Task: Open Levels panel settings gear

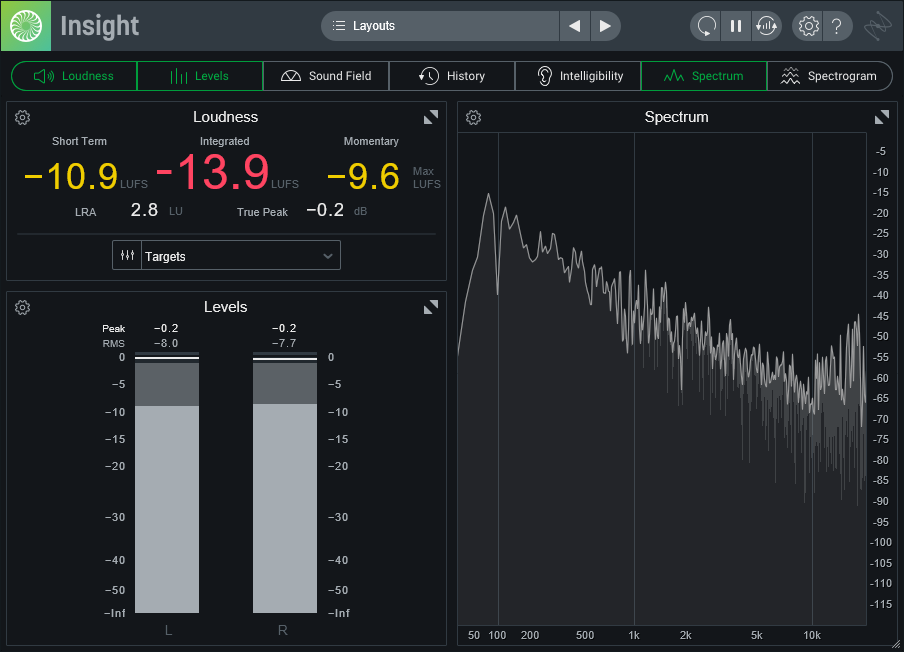Action: click(22, 307)
